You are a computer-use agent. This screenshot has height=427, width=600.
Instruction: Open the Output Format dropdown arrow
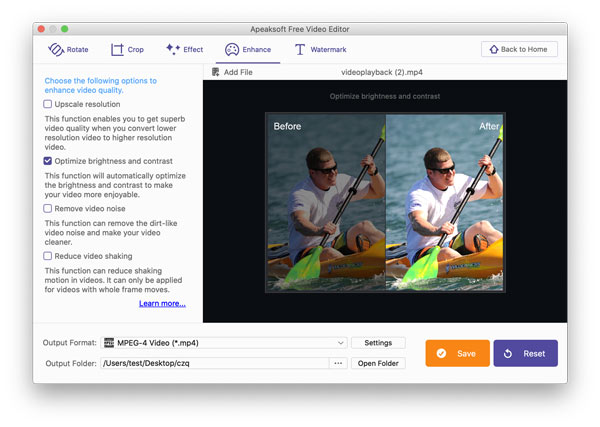point(340,343)
